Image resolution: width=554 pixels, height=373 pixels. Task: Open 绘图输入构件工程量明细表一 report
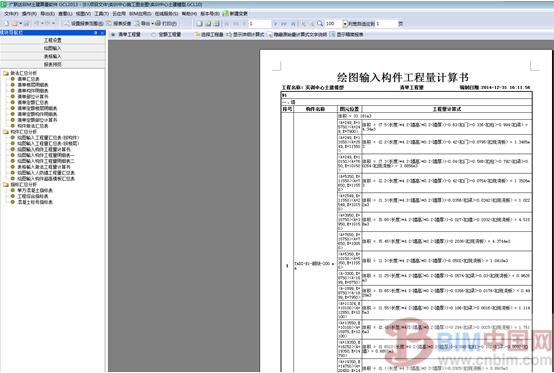tap(46, 155)
